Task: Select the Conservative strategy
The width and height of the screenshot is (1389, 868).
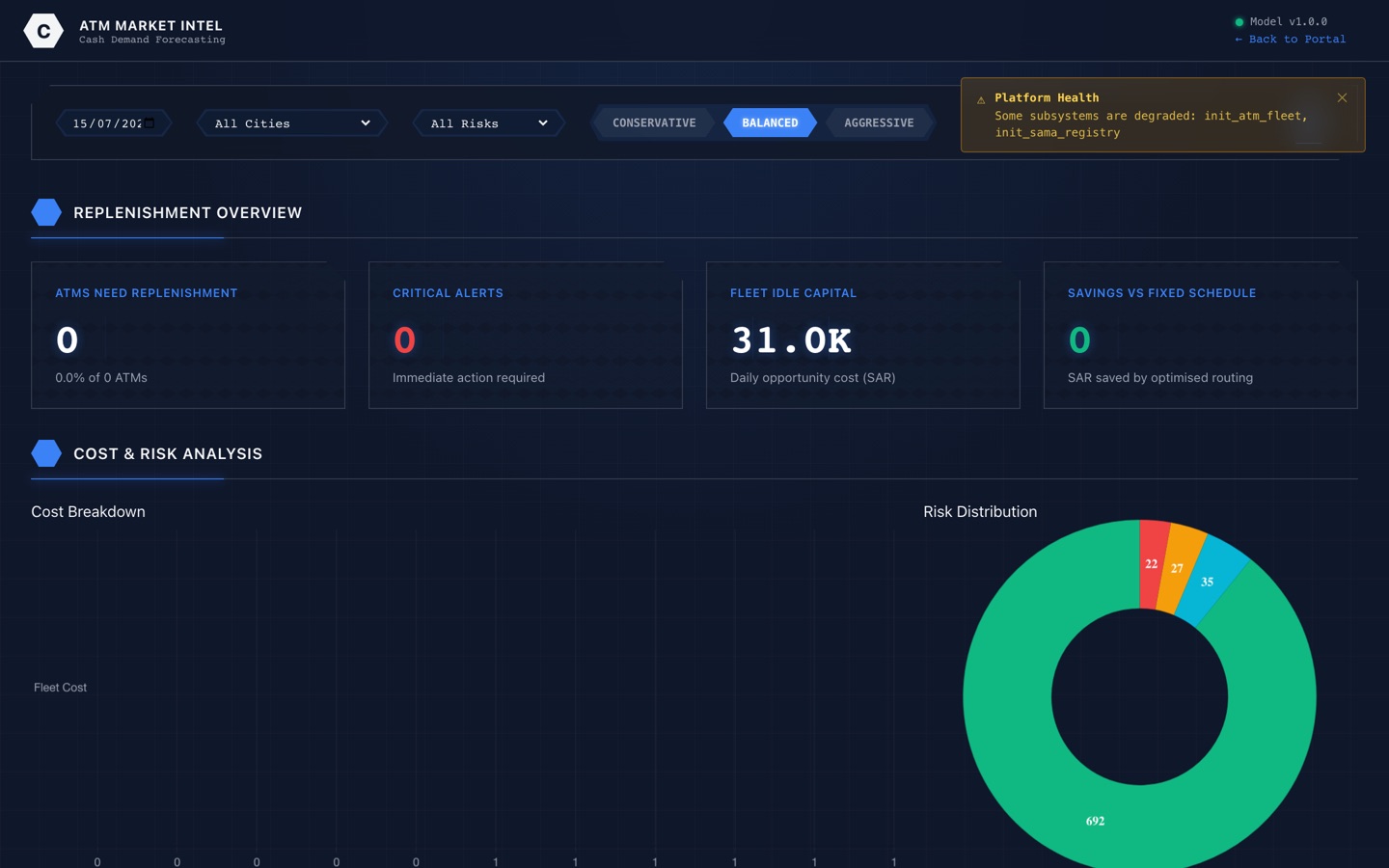Action: point(654,122)
